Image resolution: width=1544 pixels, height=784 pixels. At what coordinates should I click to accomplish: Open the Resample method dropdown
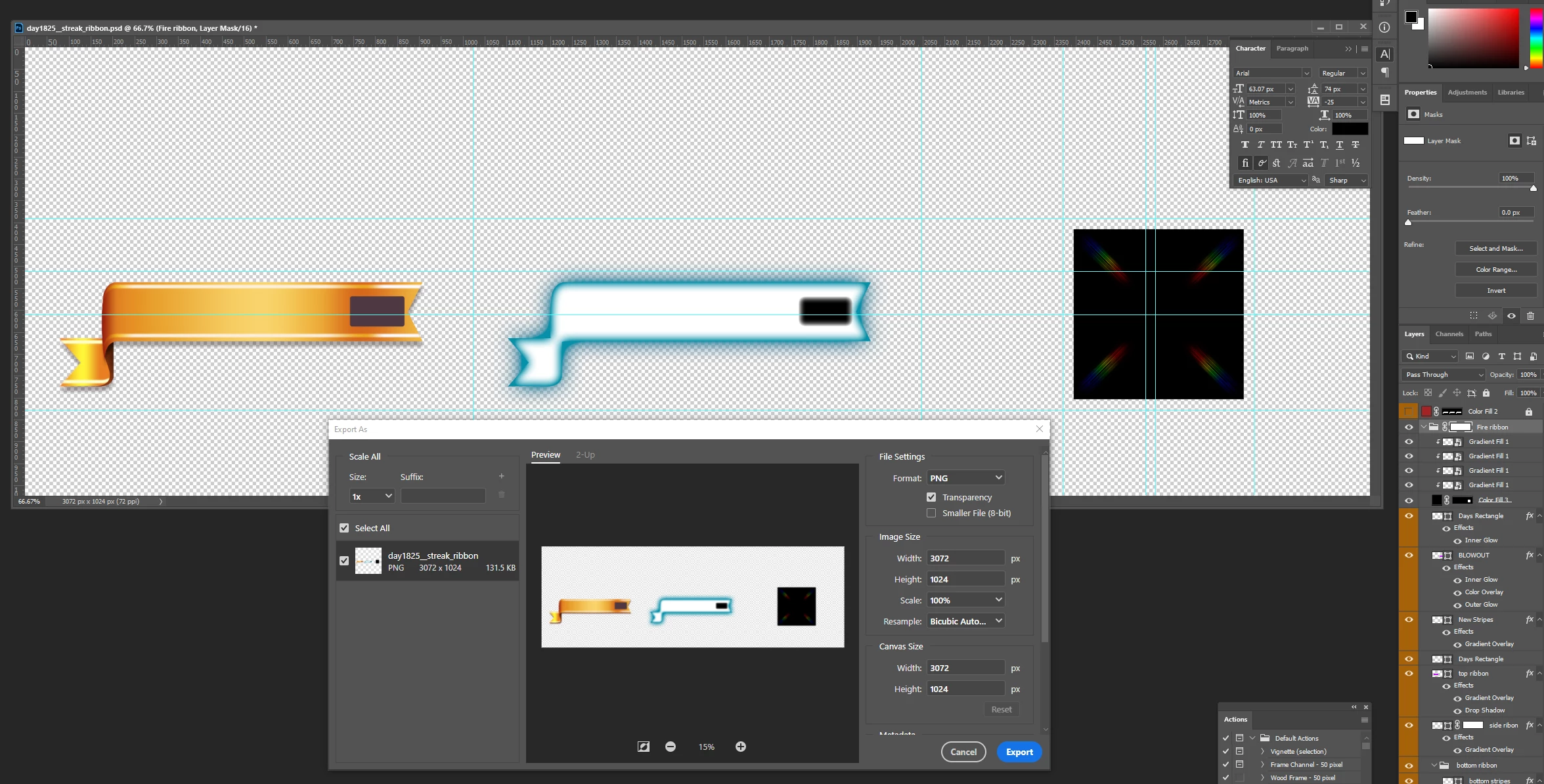pyautogui.click(x=965, y=621)
